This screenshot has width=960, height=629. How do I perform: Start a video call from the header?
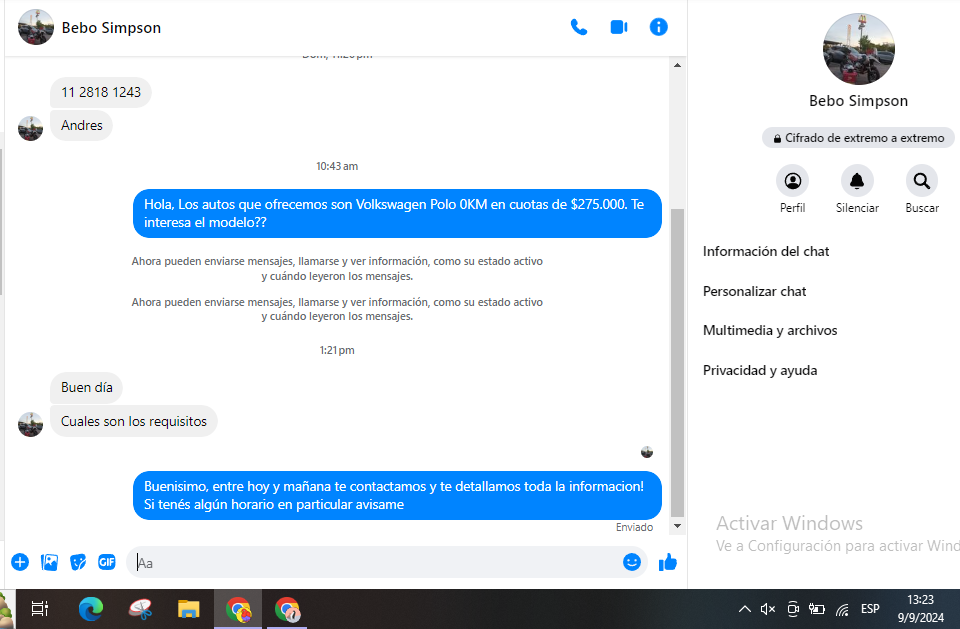[618, 27]
